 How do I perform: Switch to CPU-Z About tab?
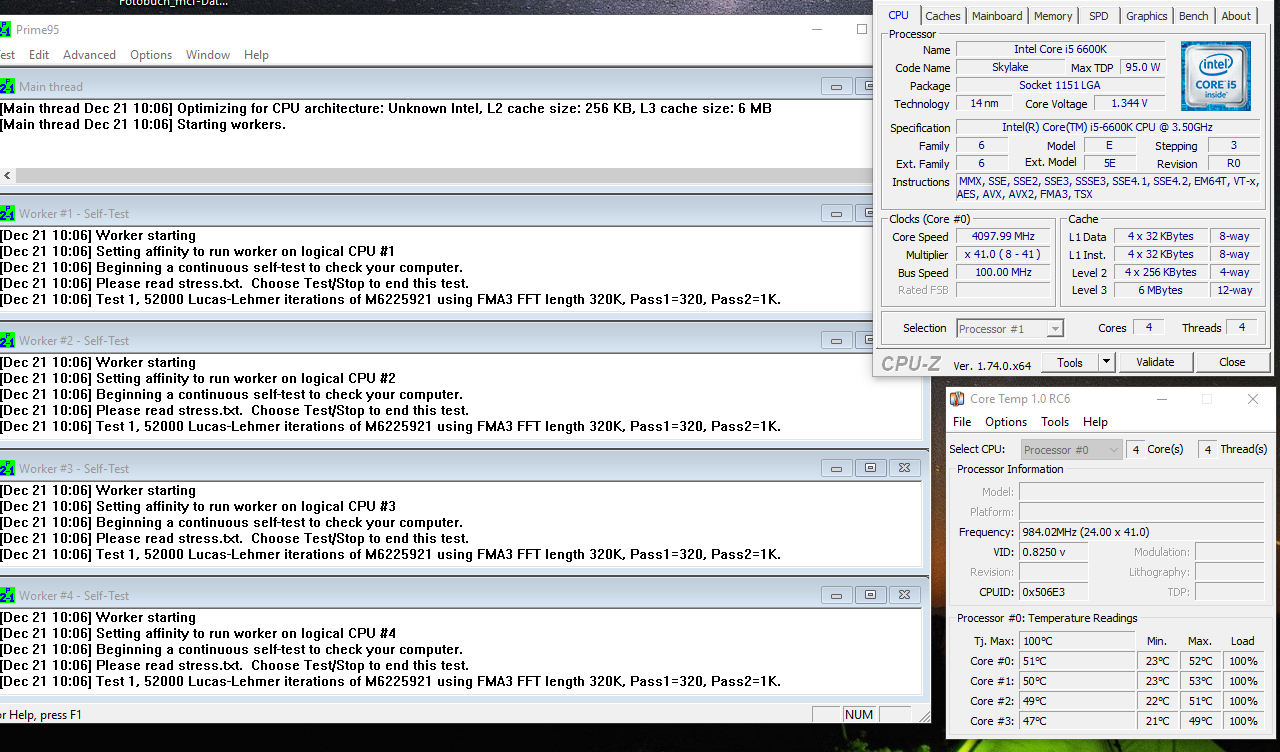click(x=1235, y=16)
